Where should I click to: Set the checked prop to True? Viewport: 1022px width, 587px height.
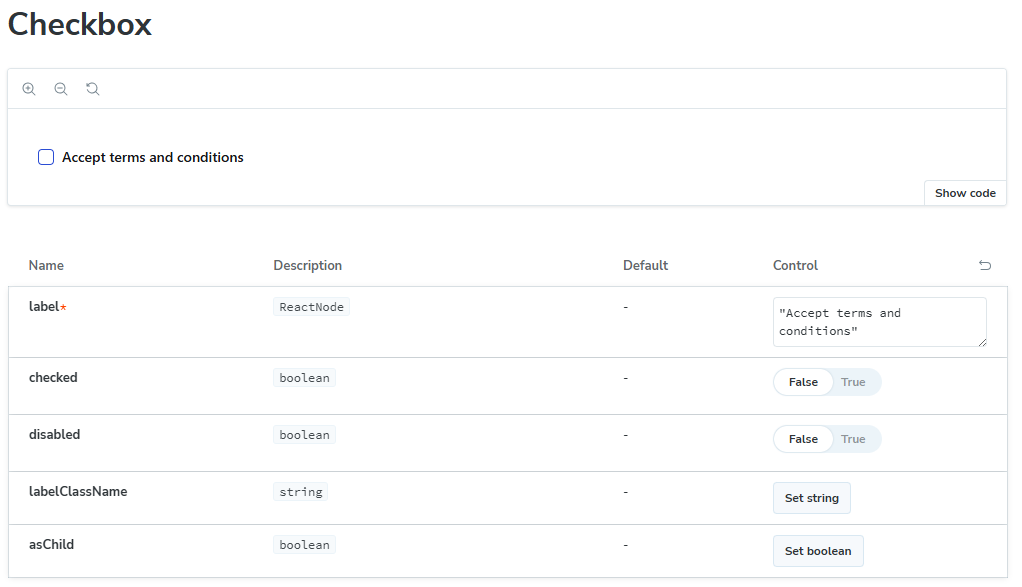click(x=853, y=382)
